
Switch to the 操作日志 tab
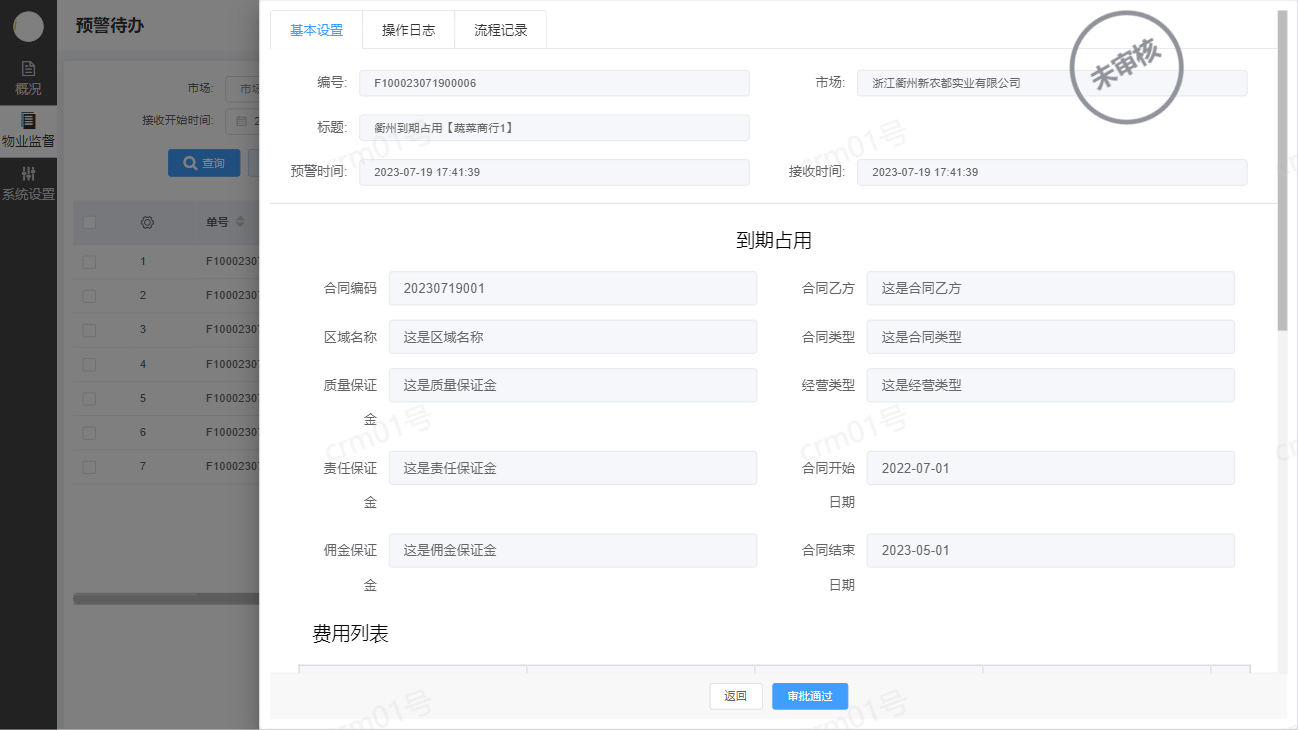coord(408,30)
